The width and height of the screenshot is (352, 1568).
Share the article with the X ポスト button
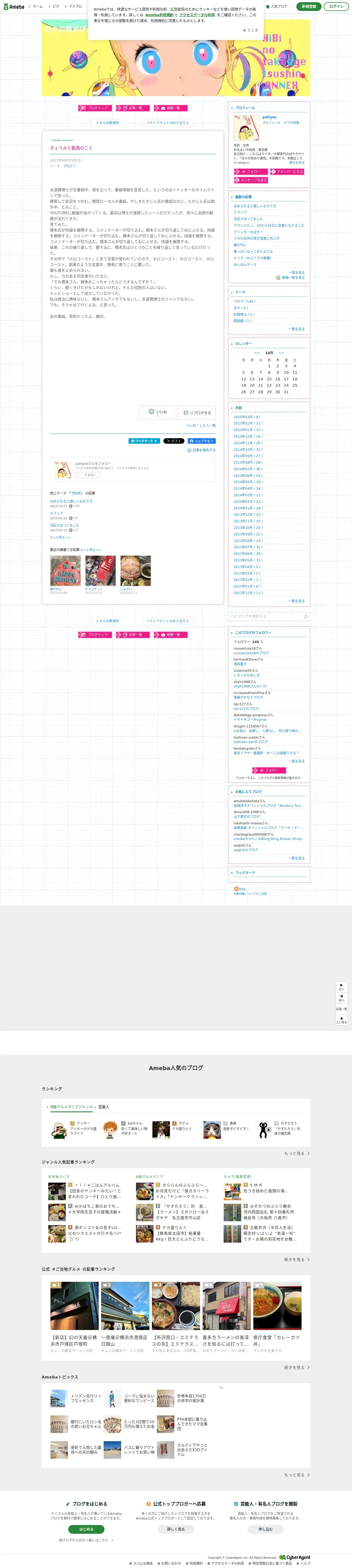[174, 441]
